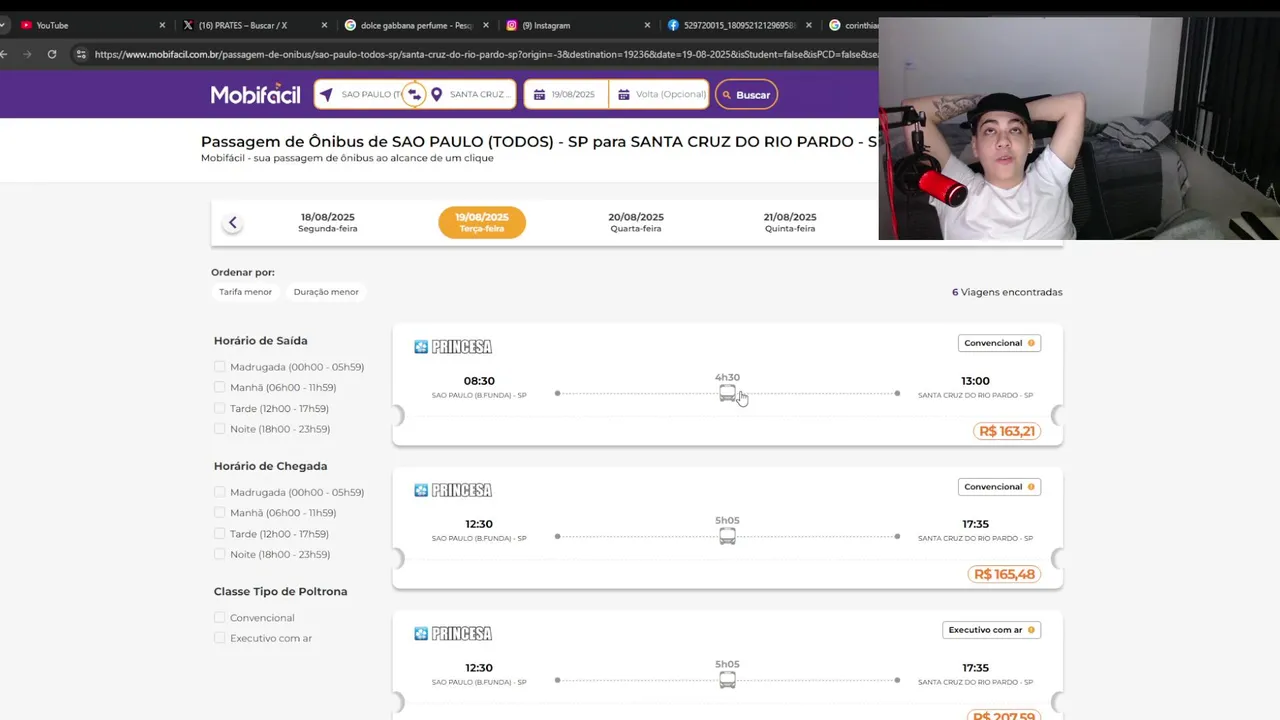Screen dimensions: 1280x720
Task: Click the return date calendar icon
Action: pyautogui.click(x=623, y=94)
